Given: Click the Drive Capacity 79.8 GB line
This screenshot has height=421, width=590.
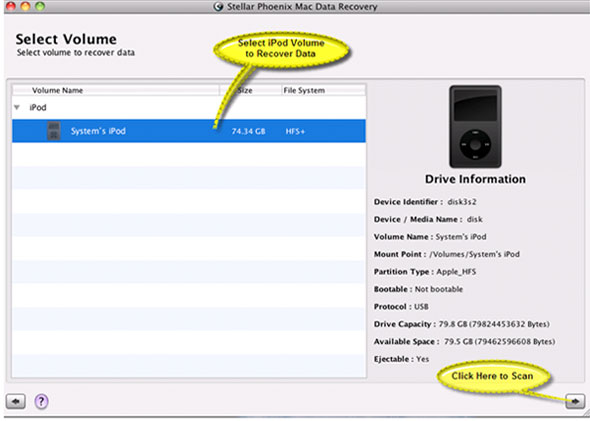Looking at the screenshot, I should point(462,324).
